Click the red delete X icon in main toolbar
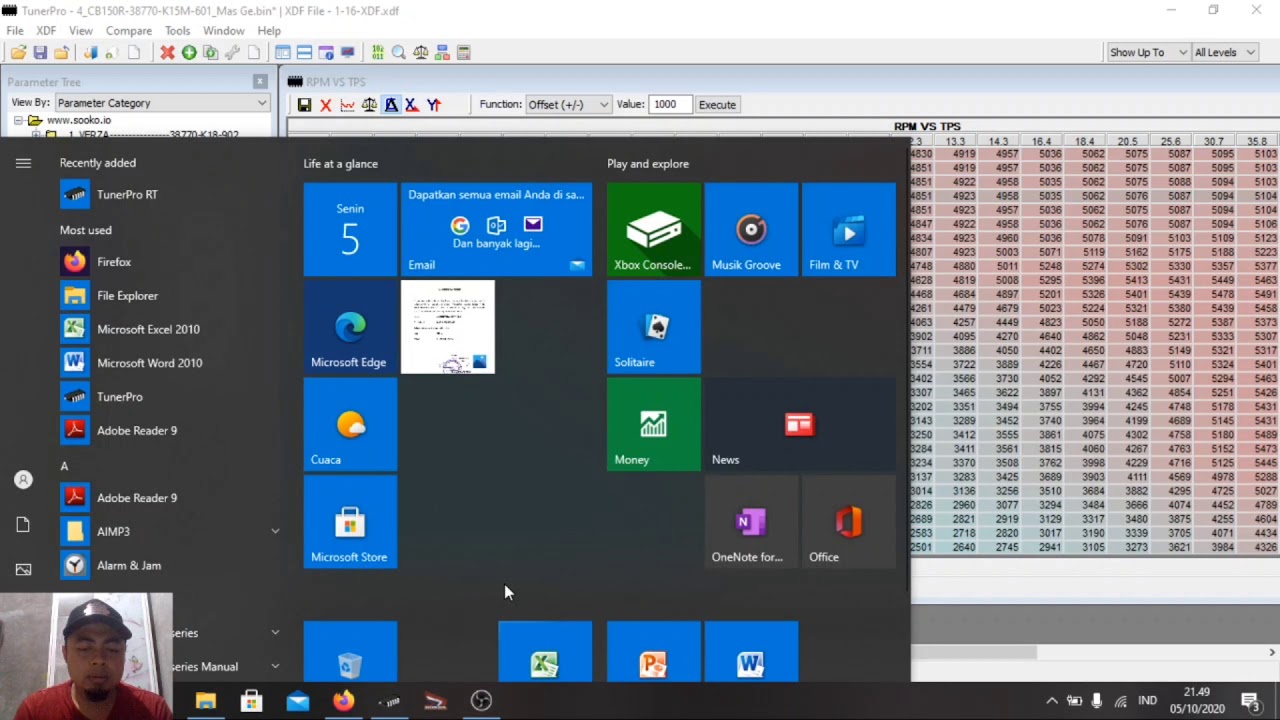The height and width of the screenshot is (720, 1280). (167, 53)
